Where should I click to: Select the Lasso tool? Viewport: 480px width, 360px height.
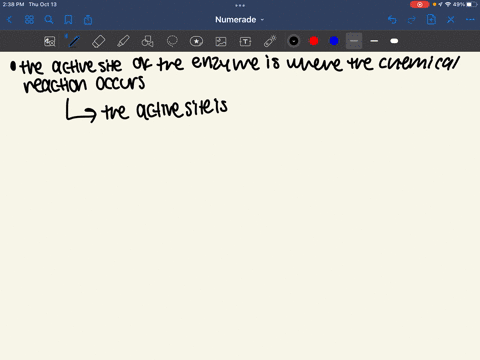(172, 41)
